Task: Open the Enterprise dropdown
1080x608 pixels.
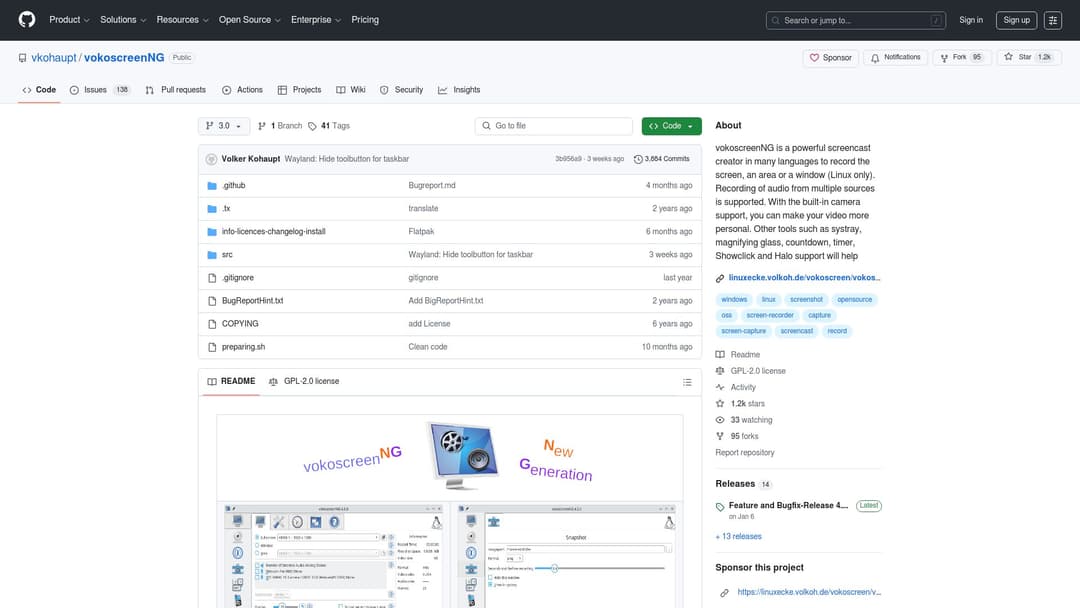Action: (315, 20)
